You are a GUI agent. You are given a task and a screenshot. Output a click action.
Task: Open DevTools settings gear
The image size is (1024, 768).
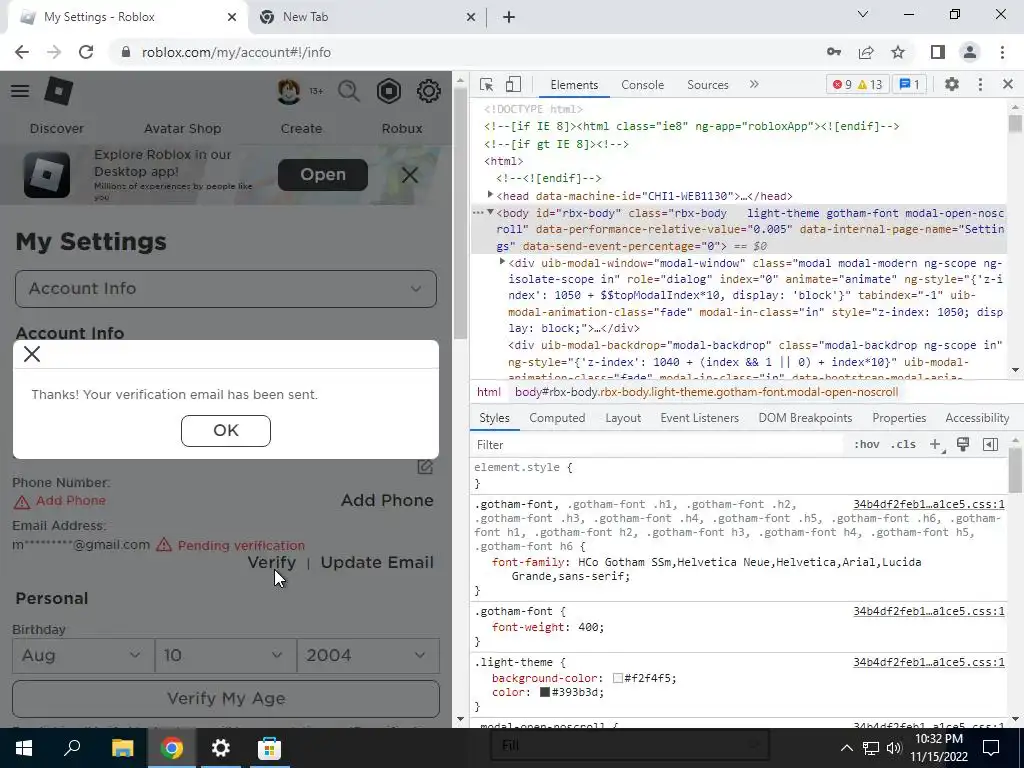coord(952,84)
